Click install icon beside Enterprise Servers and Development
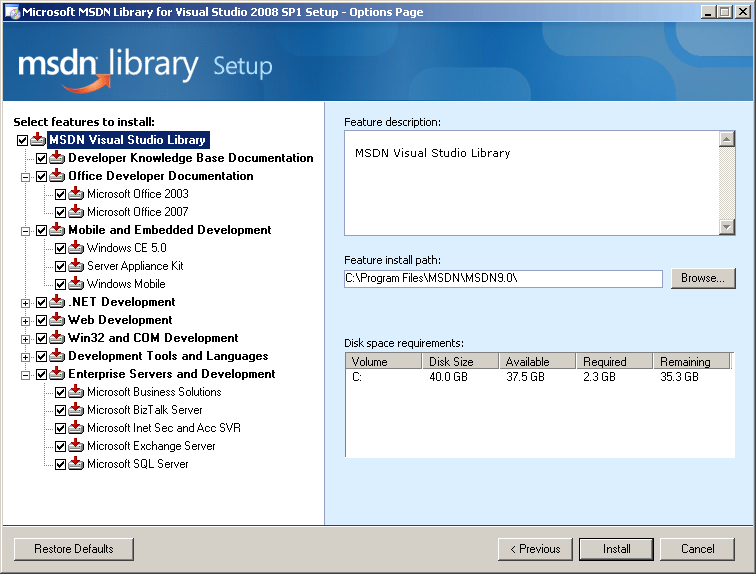 57,374
